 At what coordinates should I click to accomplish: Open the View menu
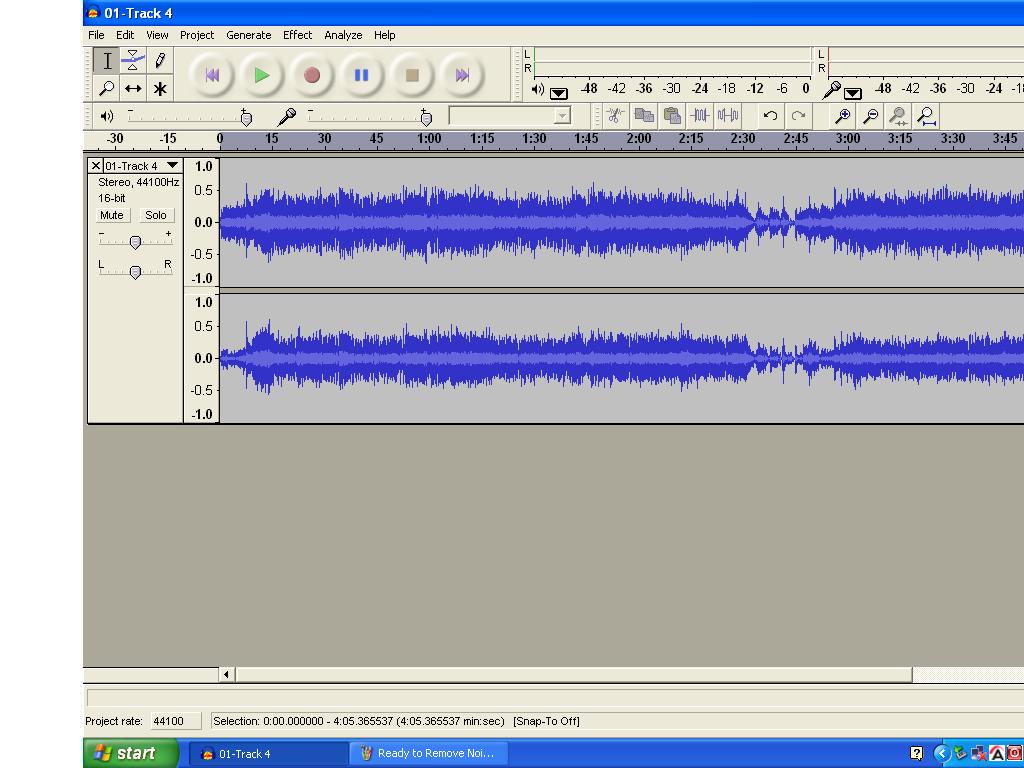coord(157,35)
